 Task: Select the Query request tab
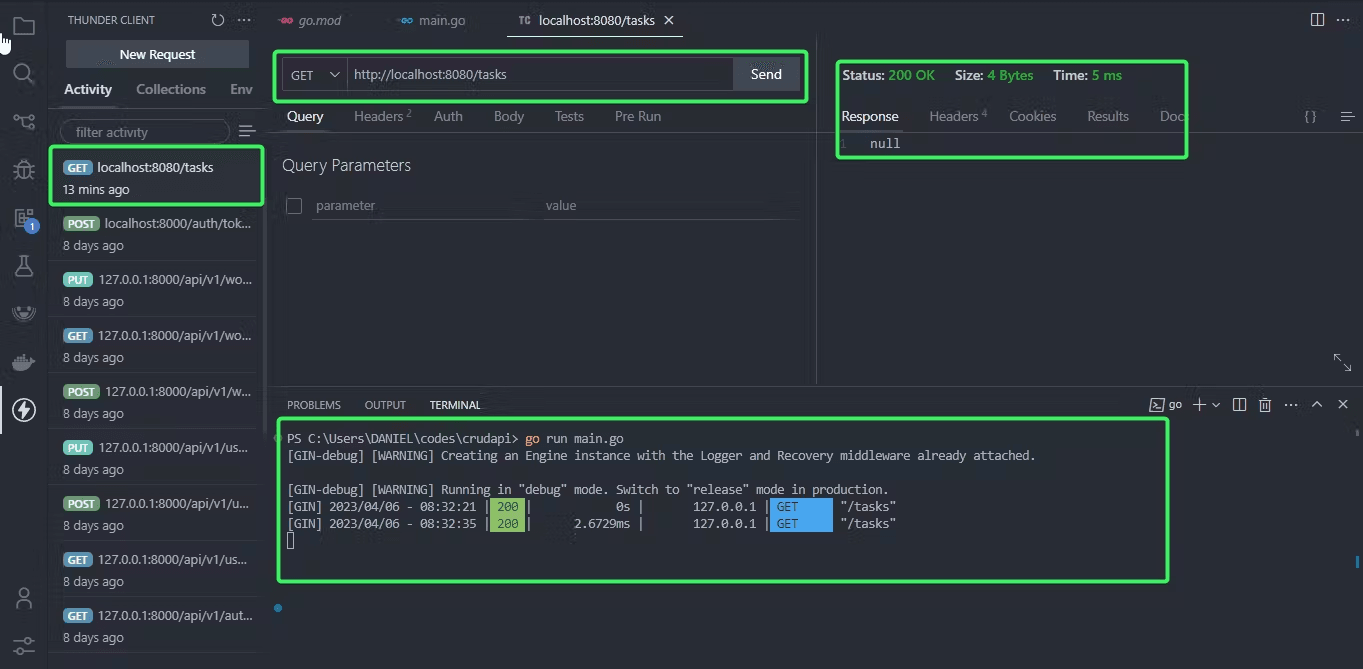(305, 116)
